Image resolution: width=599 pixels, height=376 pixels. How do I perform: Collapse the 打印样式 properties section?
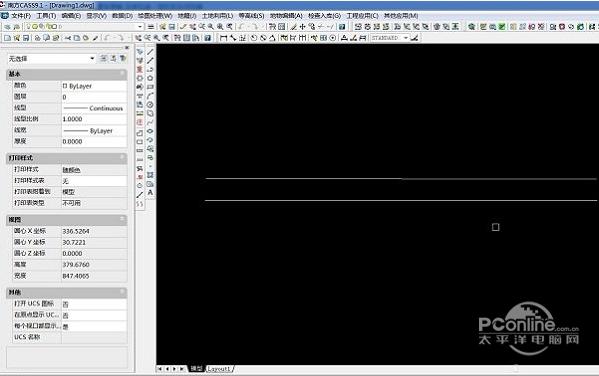122,157
